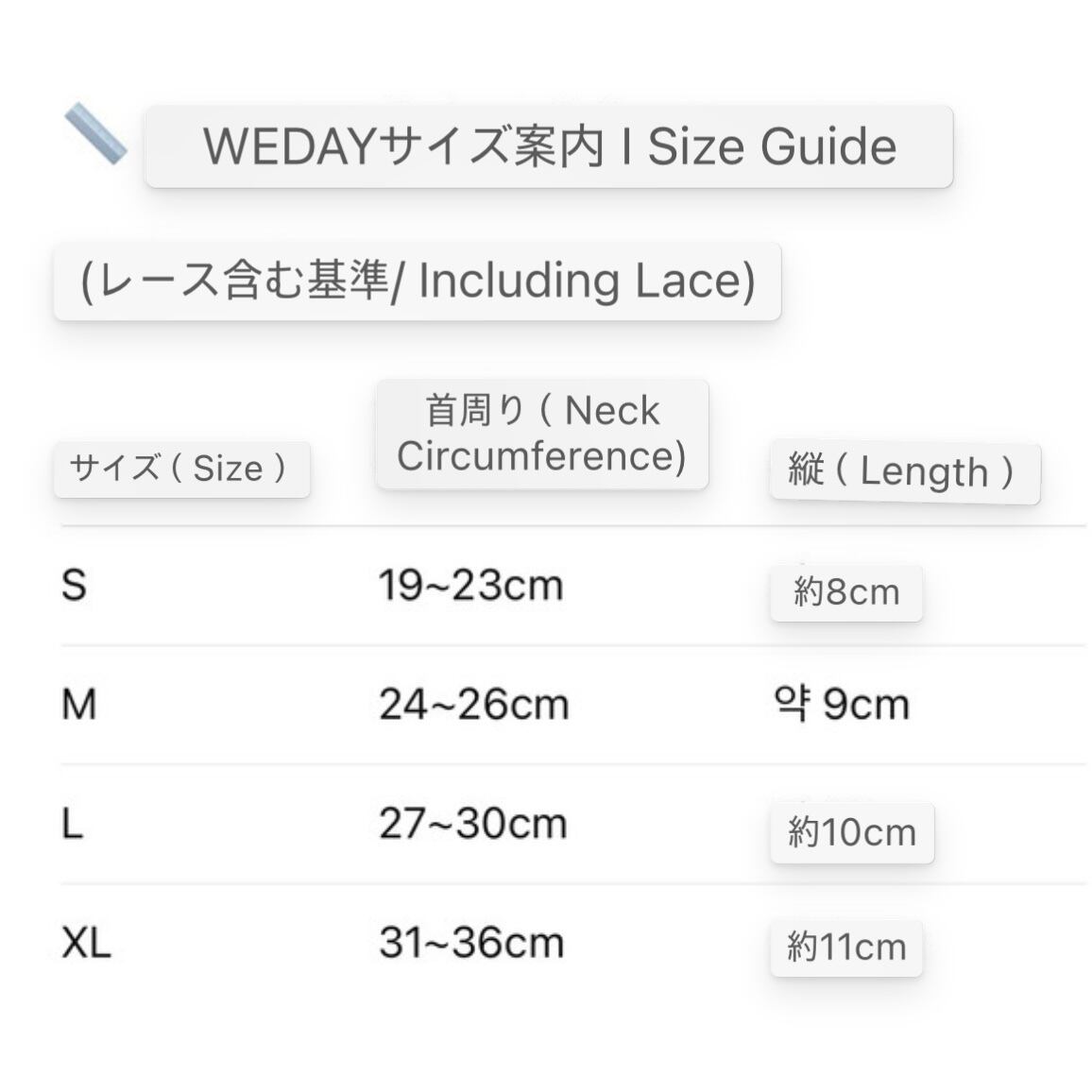Screen dimensions: 1092x1092
Task: Click the 19~23cm neck measurement
Action: [470, 586]
